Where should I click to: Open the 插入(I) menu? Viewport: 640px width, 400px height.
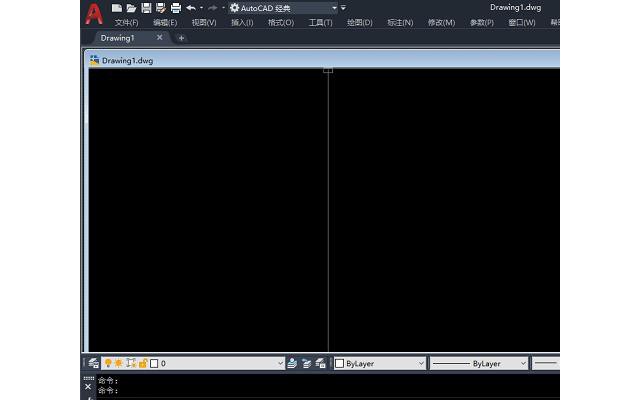(242, 22)
